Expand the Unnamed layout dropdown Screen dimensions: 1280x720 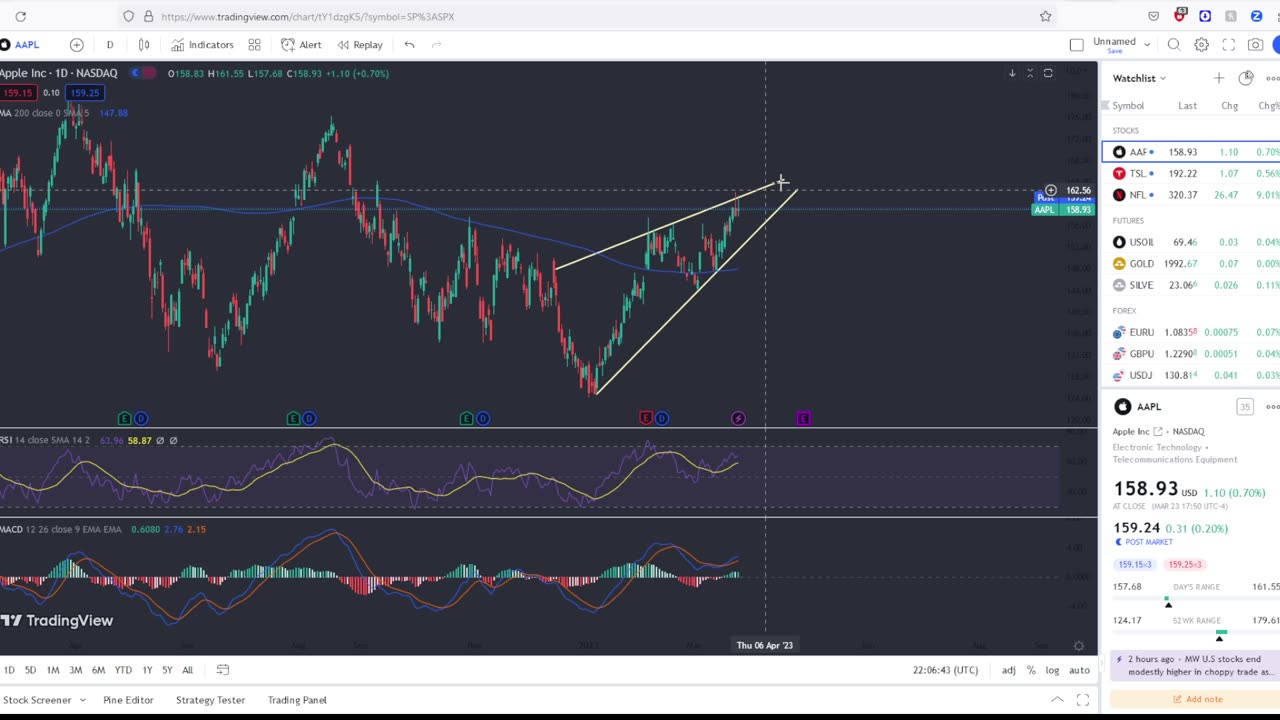[1147, 44]
